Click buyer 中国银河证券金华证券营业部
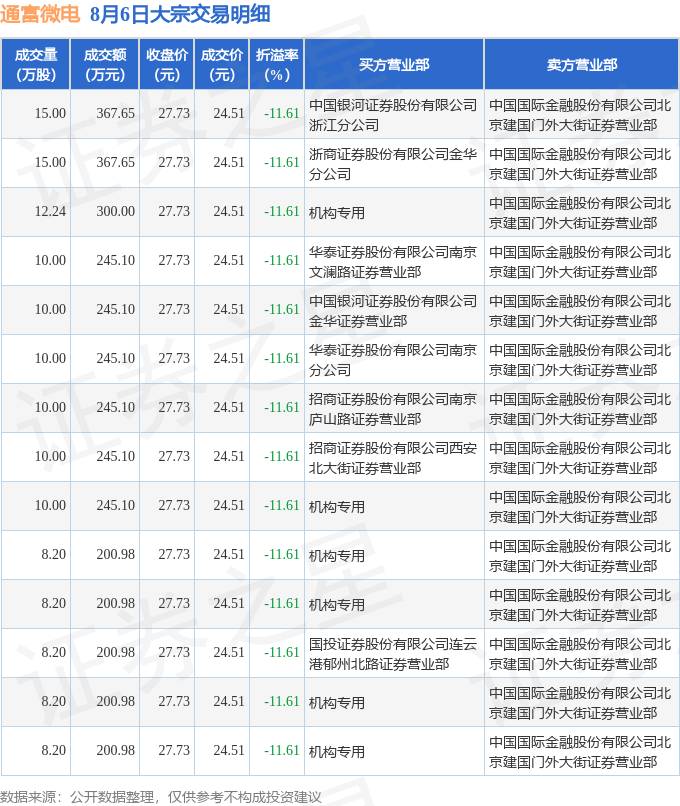Viewport: 680px width, 806px height. coord(393,311)
